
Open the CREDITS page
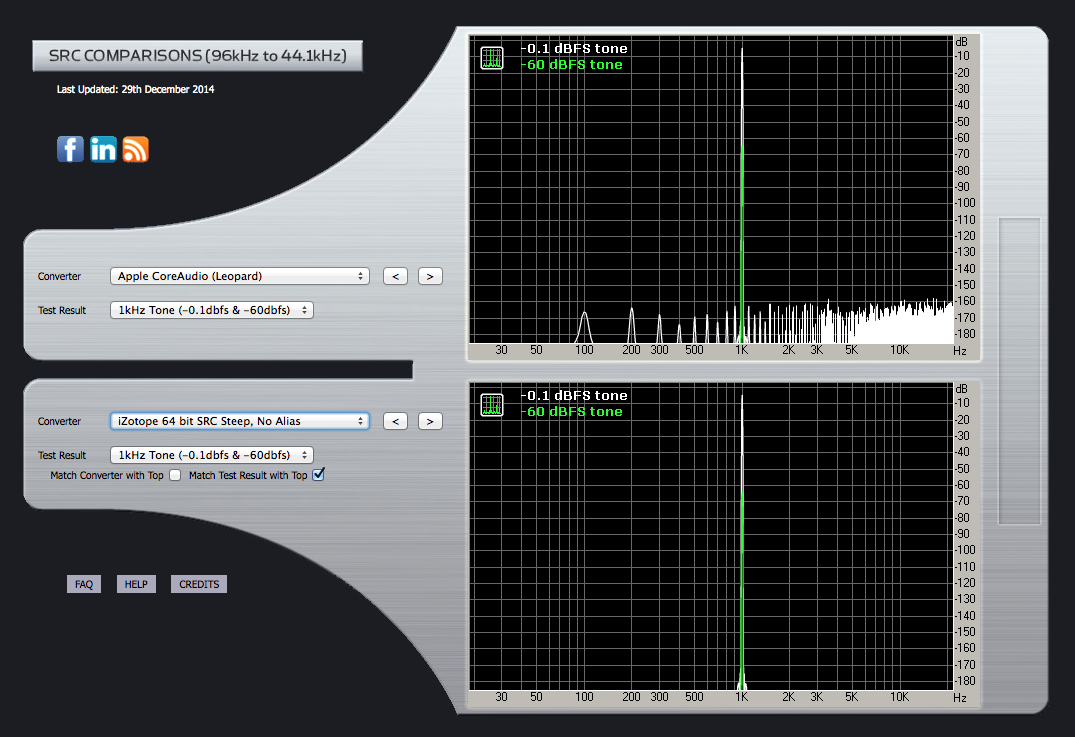(199, 584)
